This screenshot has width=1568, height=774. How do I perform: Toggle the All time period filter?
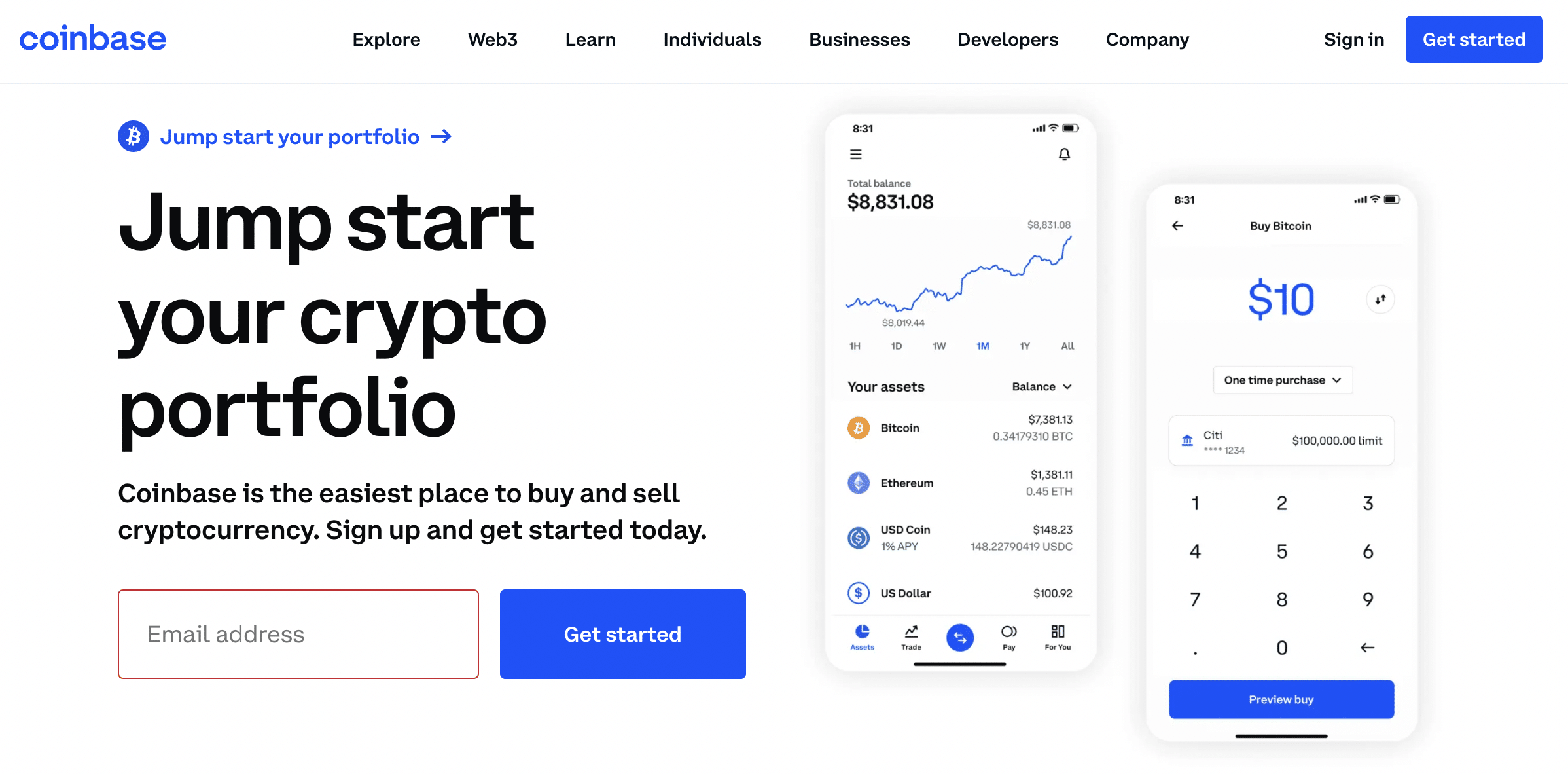(x=1063, y=347)
